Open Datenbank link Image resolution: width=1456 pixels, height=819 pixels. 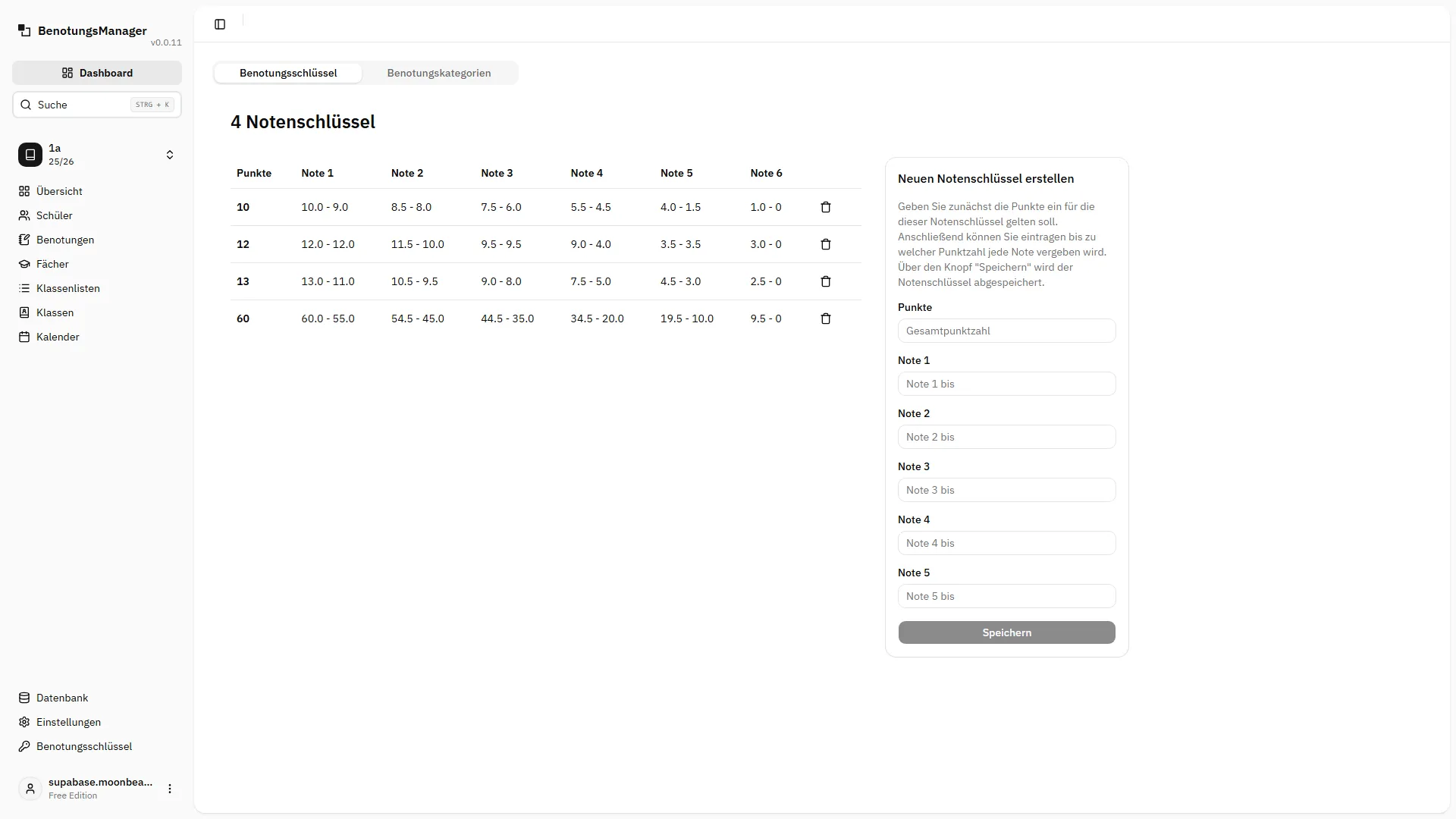click(x=97, y=698)
